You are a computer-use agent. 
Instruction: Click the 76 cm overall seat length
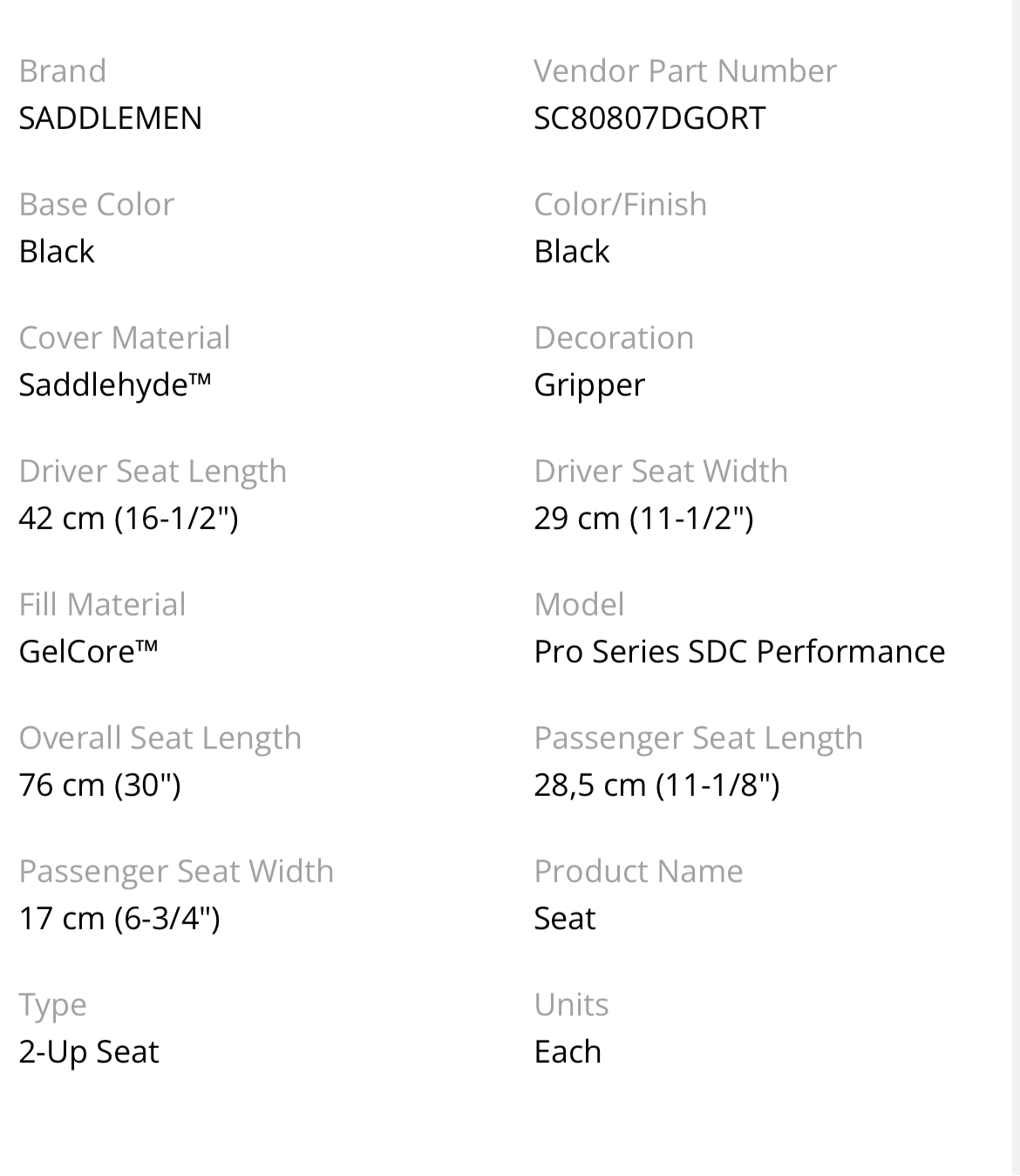tap(99, 785)
